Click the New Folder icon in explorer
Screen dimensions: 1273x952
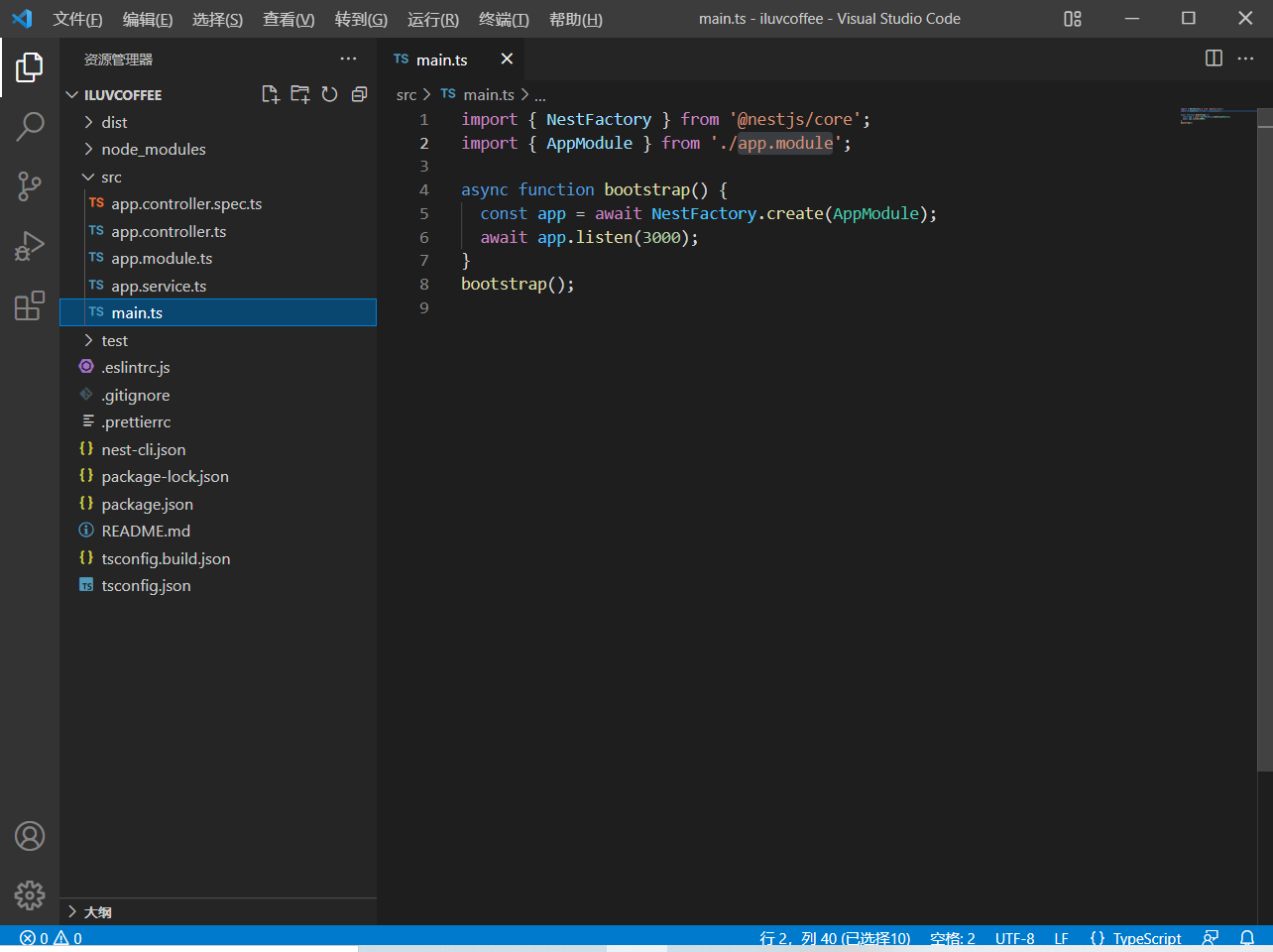[299, 94]
